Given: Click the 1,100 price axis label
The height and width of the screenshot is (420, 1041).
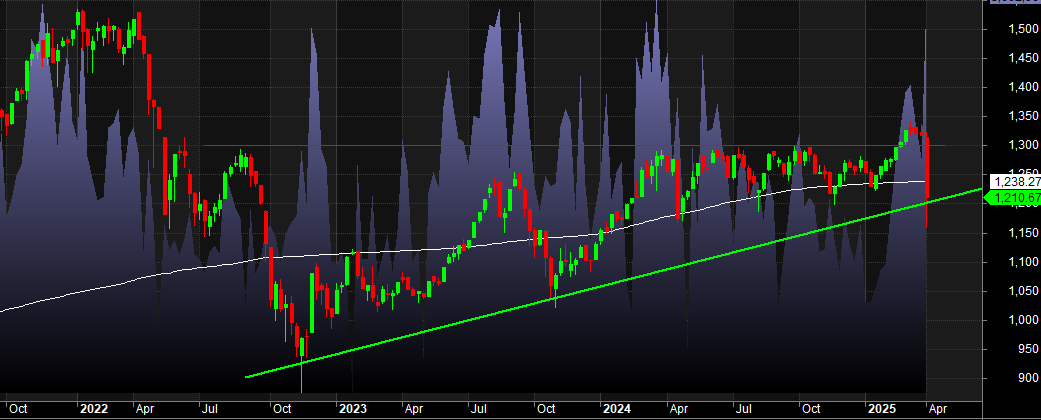Looking at the screenshot, I should pos(1013,262).
